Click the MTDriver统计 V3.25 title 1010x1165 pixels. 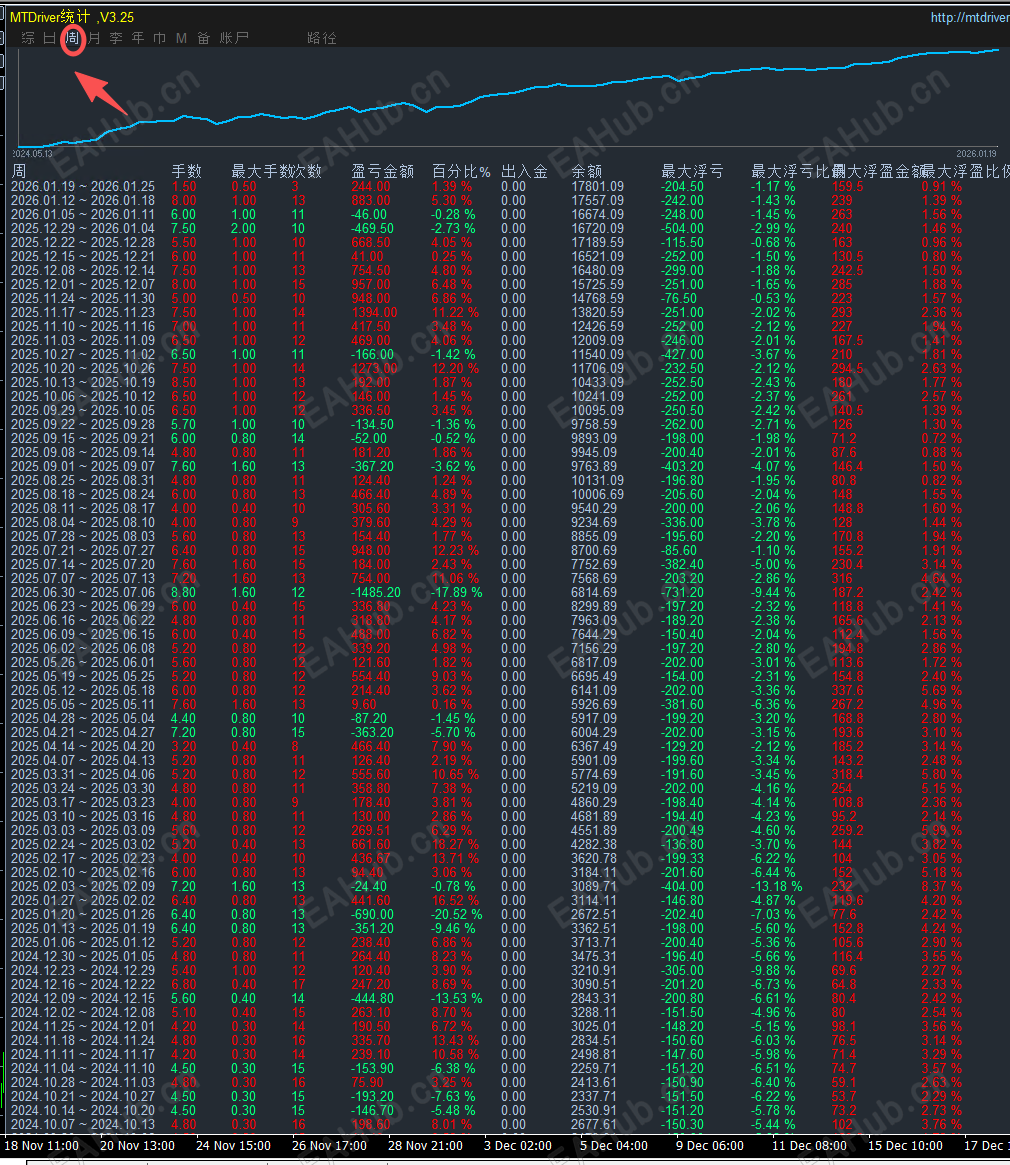pyautogui.click(x=72, y=17)
